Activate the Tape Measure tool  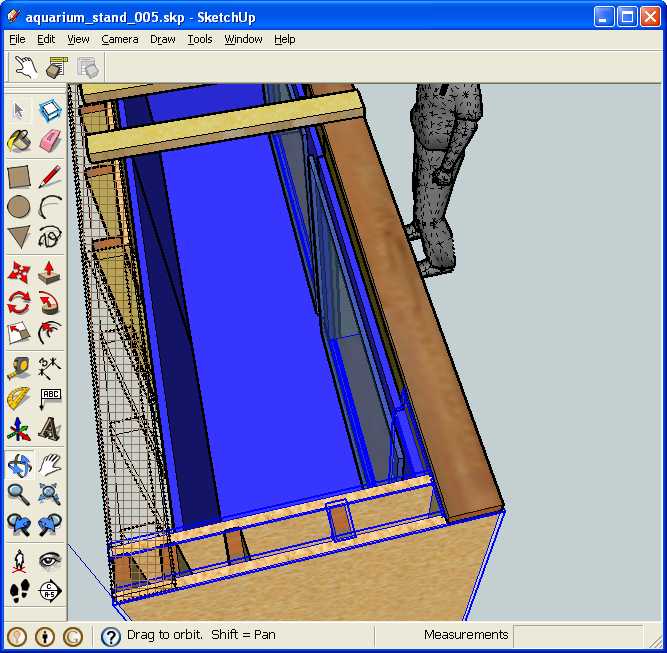click(x=18, y=368)
